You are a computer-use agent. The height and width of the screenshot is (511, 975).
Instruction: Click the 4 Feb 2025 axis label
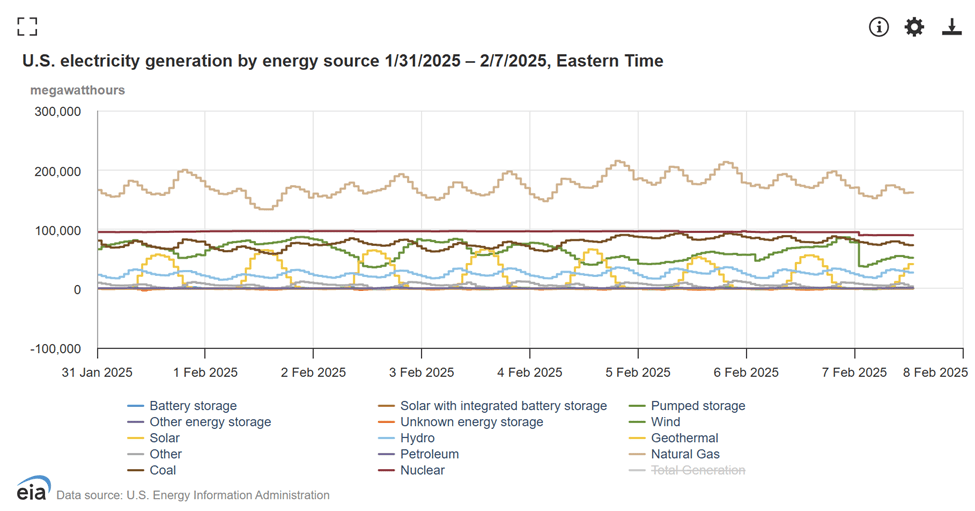coord(530,372)
